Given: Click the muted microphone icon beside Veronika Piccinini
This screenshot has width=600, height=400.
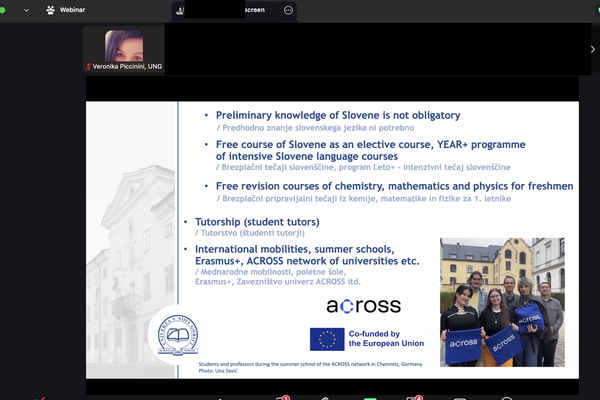Looking at the screenshot, I should click(88, 67).
